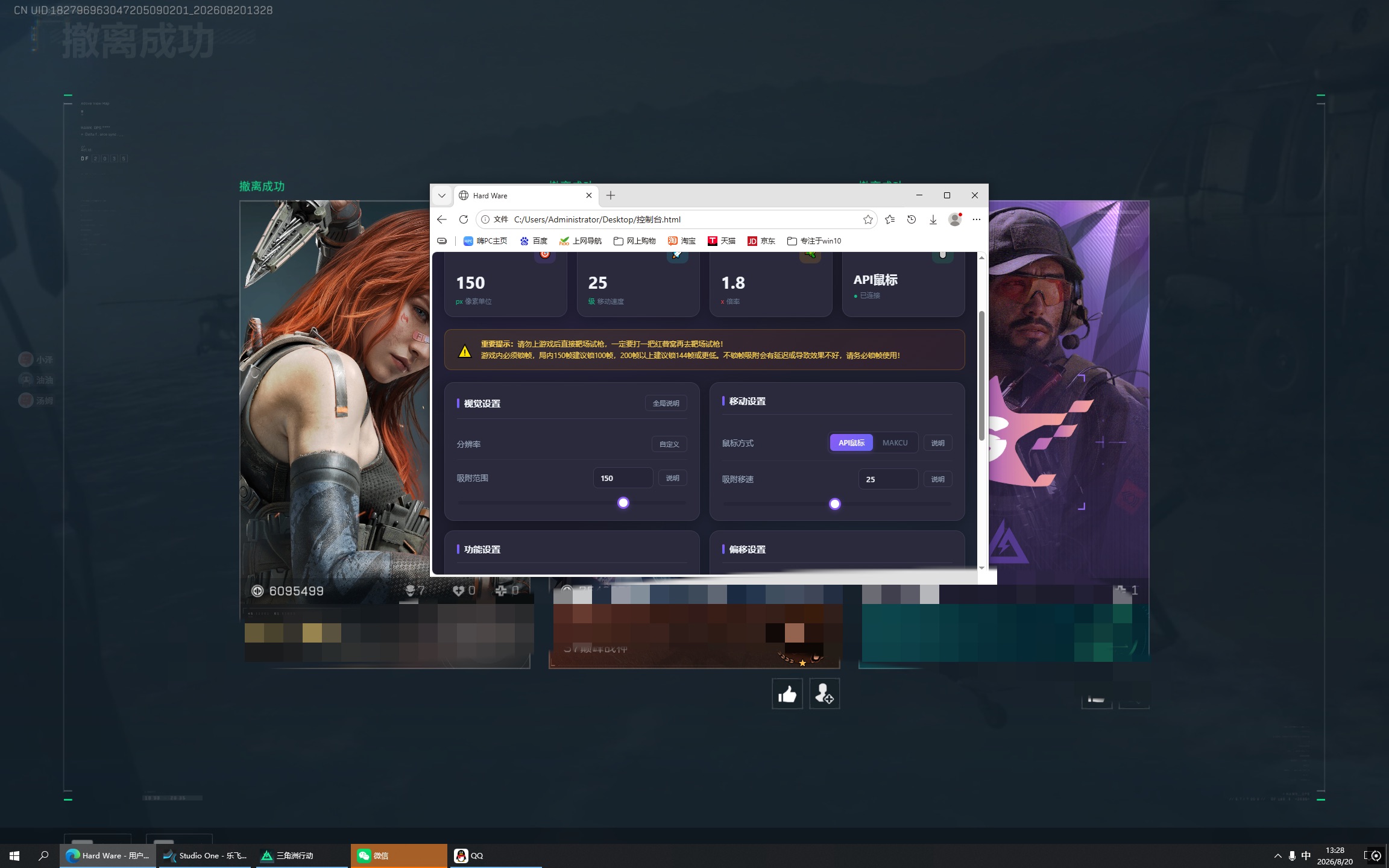Viewport: 1389px width, 868px height.
Task: Click the 吸附范围 value field showing 150
Action: click(623, 478)
